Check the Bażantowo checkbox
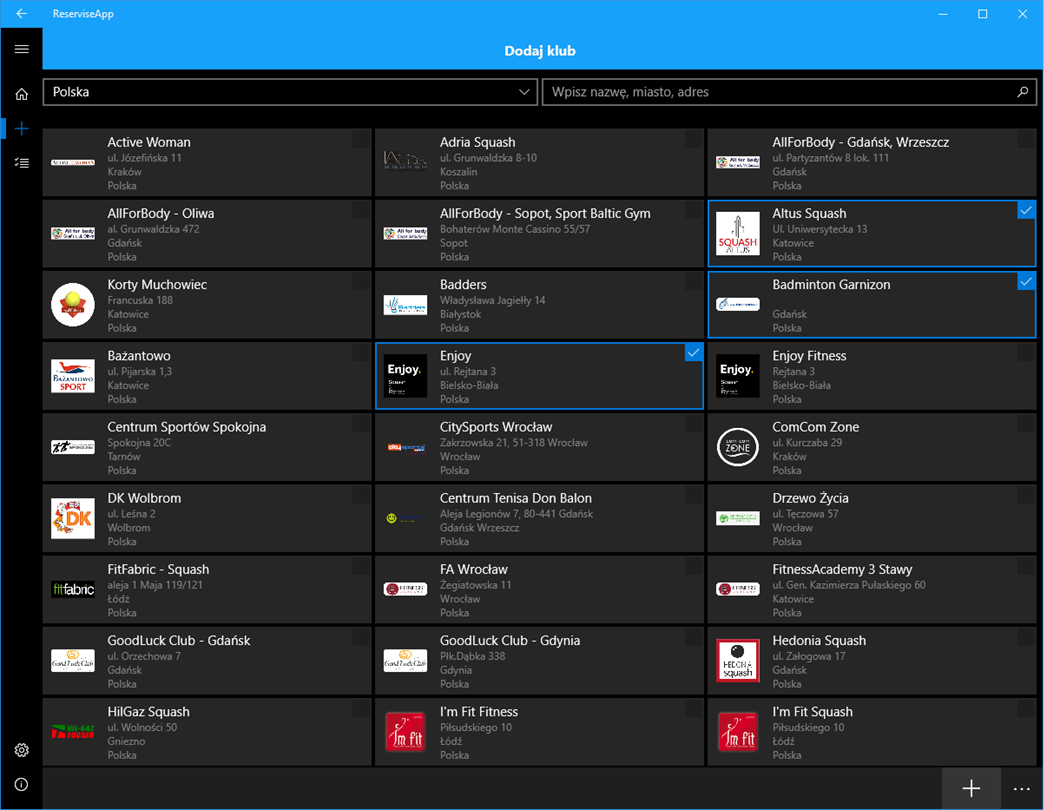The width and height of the screenshot is (1044, 810). pos(361,353)
